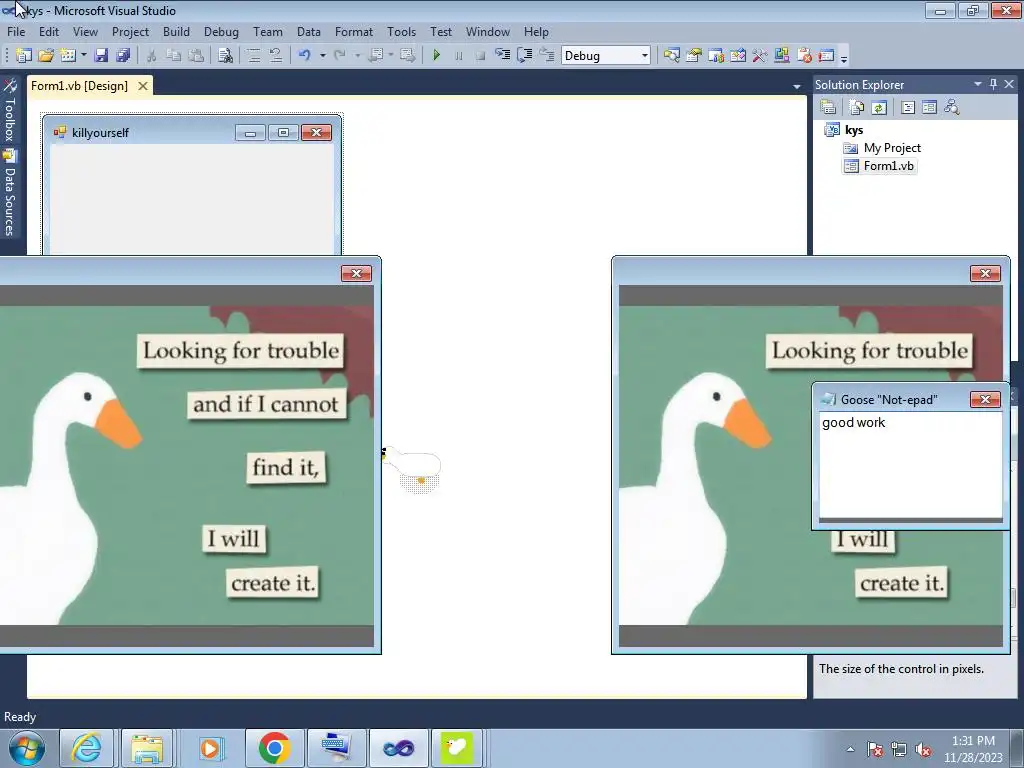Click the Uncomment Lines toolbar icon
The image size is (1024, 768).
(276, 56)
